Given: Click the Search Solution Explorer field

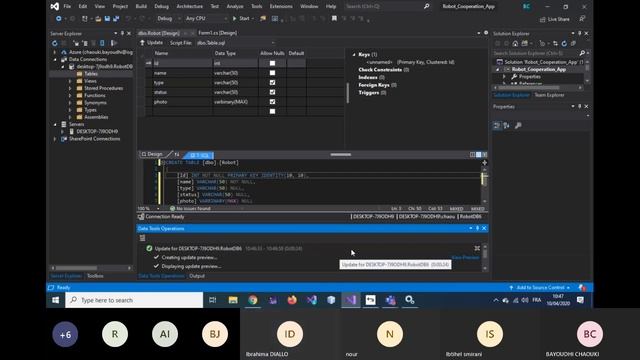Looking at the screenshot, I should [x=536, y=53].
